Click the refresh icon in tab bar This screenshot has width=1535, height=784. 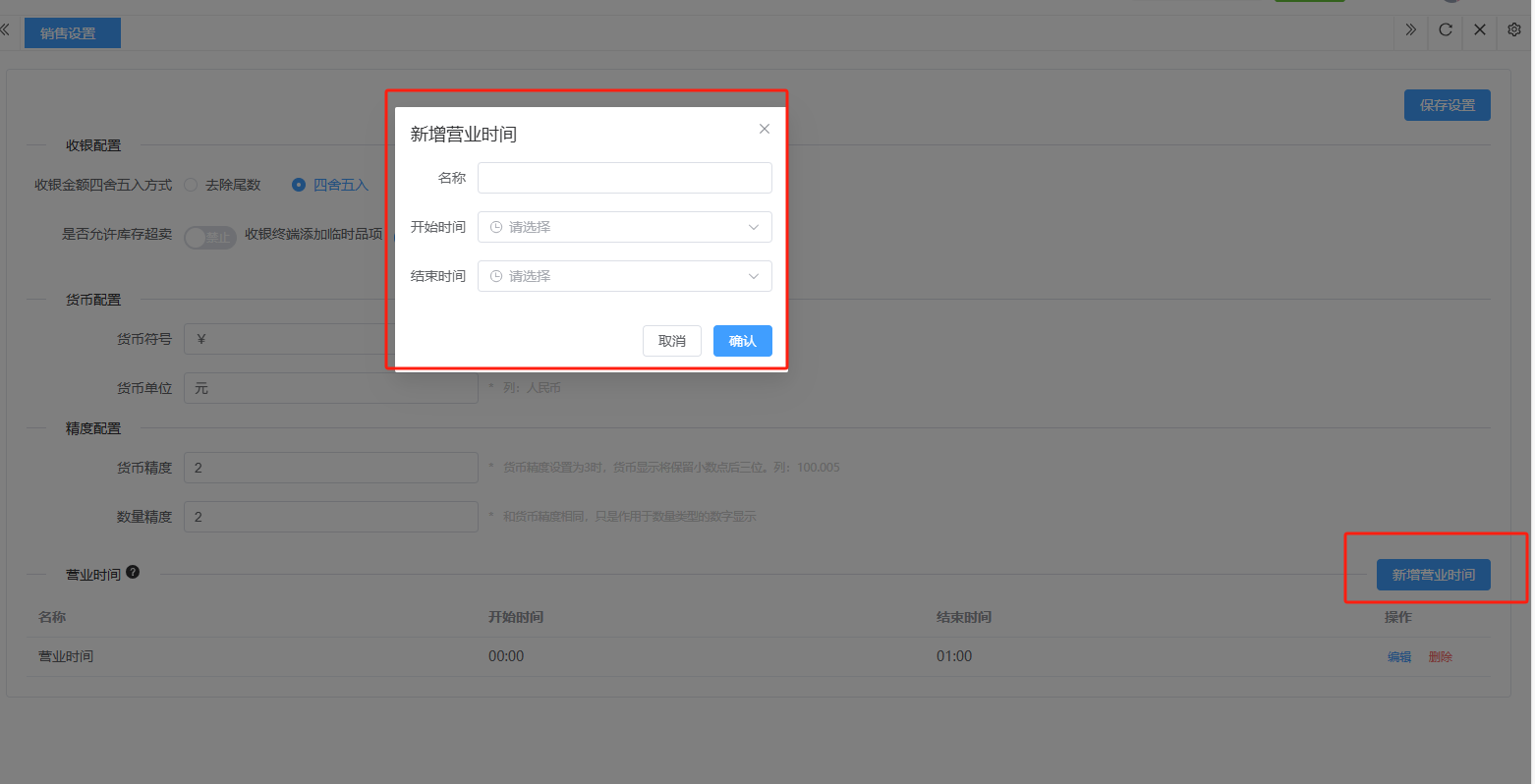click(x=1445, y=29)
